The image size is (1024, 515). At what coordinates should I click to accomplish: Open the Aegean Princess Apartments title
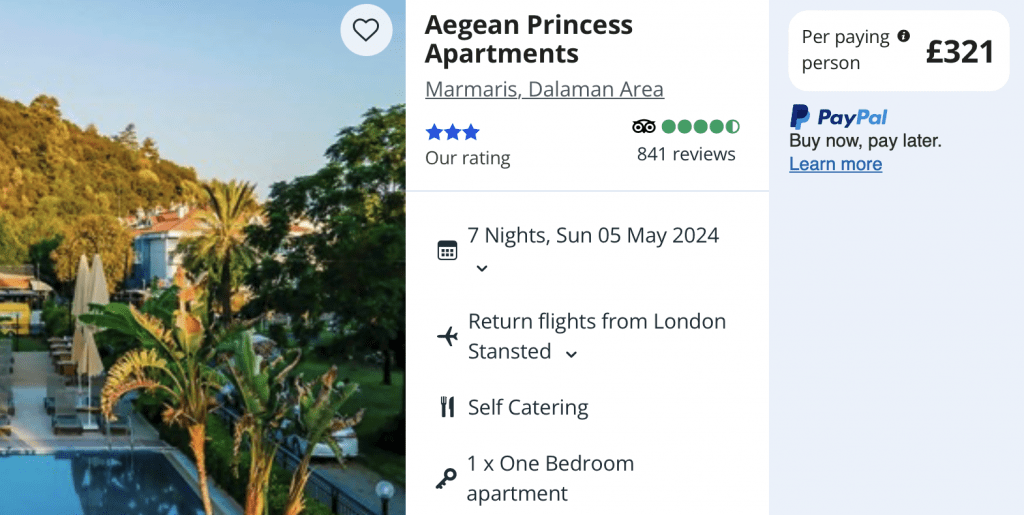(x=528, y=38)
